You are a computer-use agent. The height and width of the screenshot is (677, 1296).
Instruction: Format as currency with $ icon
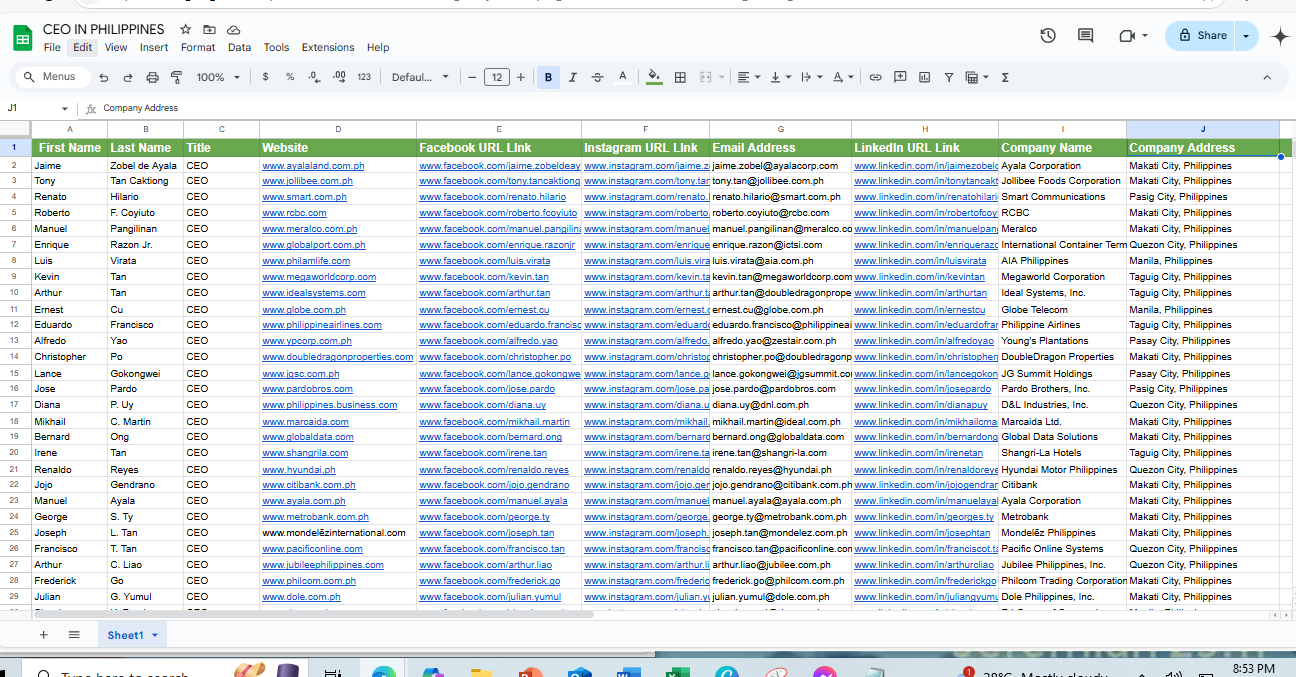[x=265, y=77]
